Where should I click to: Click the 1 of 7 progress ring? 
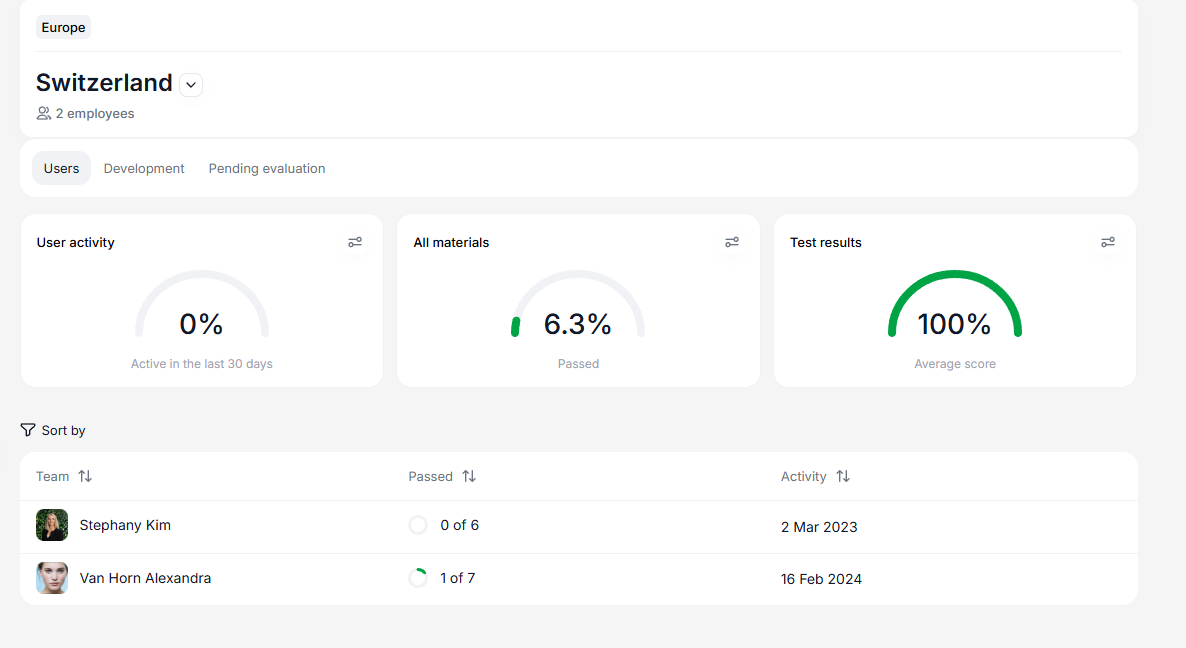pos(418,578)
